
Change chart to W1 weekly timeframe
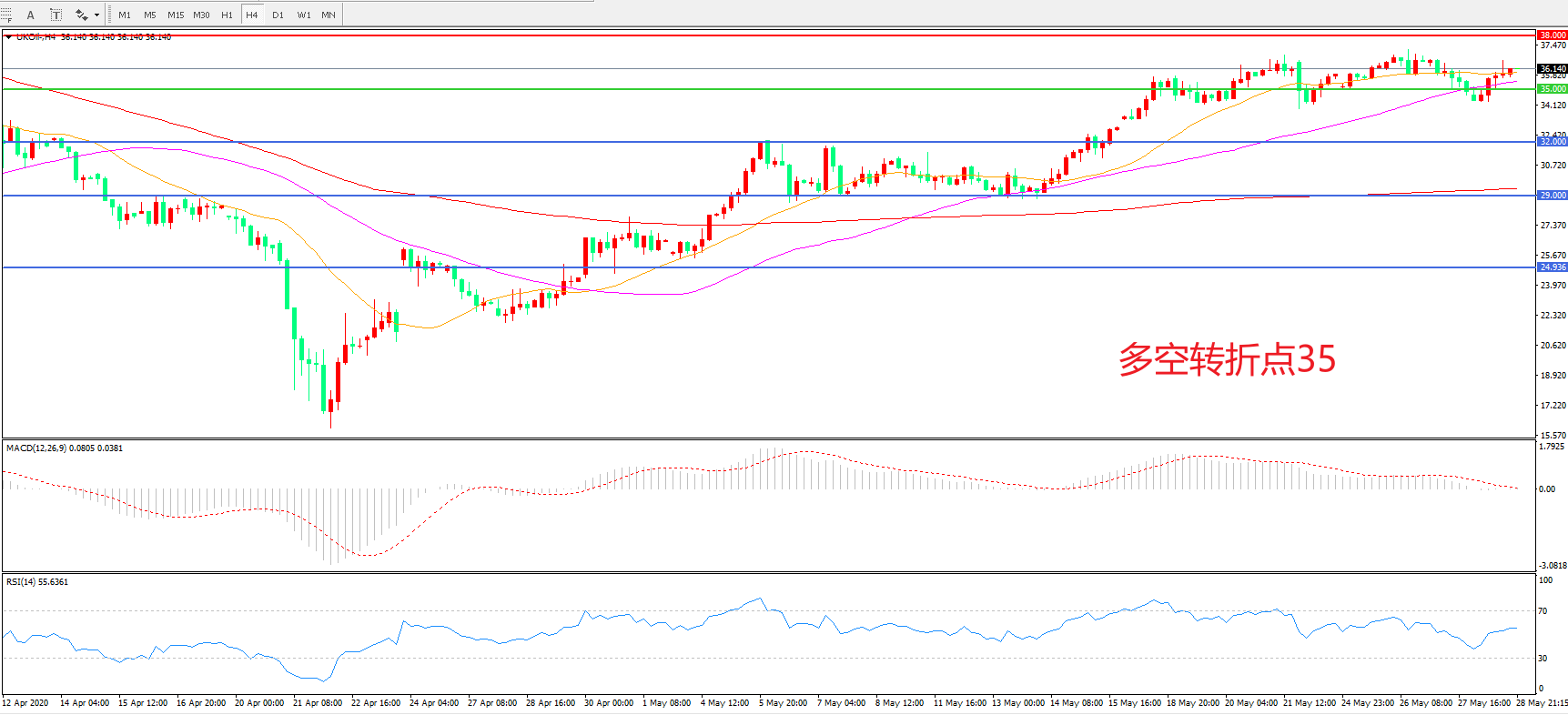[303, 15]
